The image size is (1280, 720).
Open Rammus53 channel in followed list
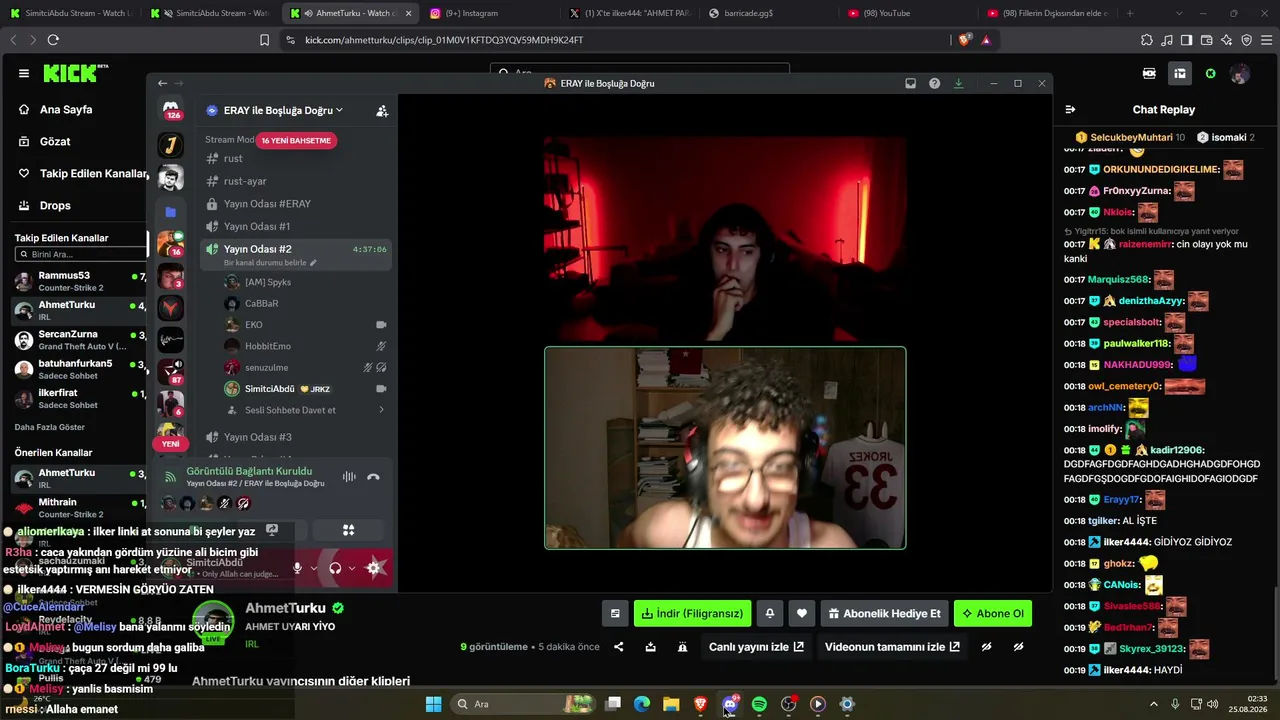click(80, 281)
